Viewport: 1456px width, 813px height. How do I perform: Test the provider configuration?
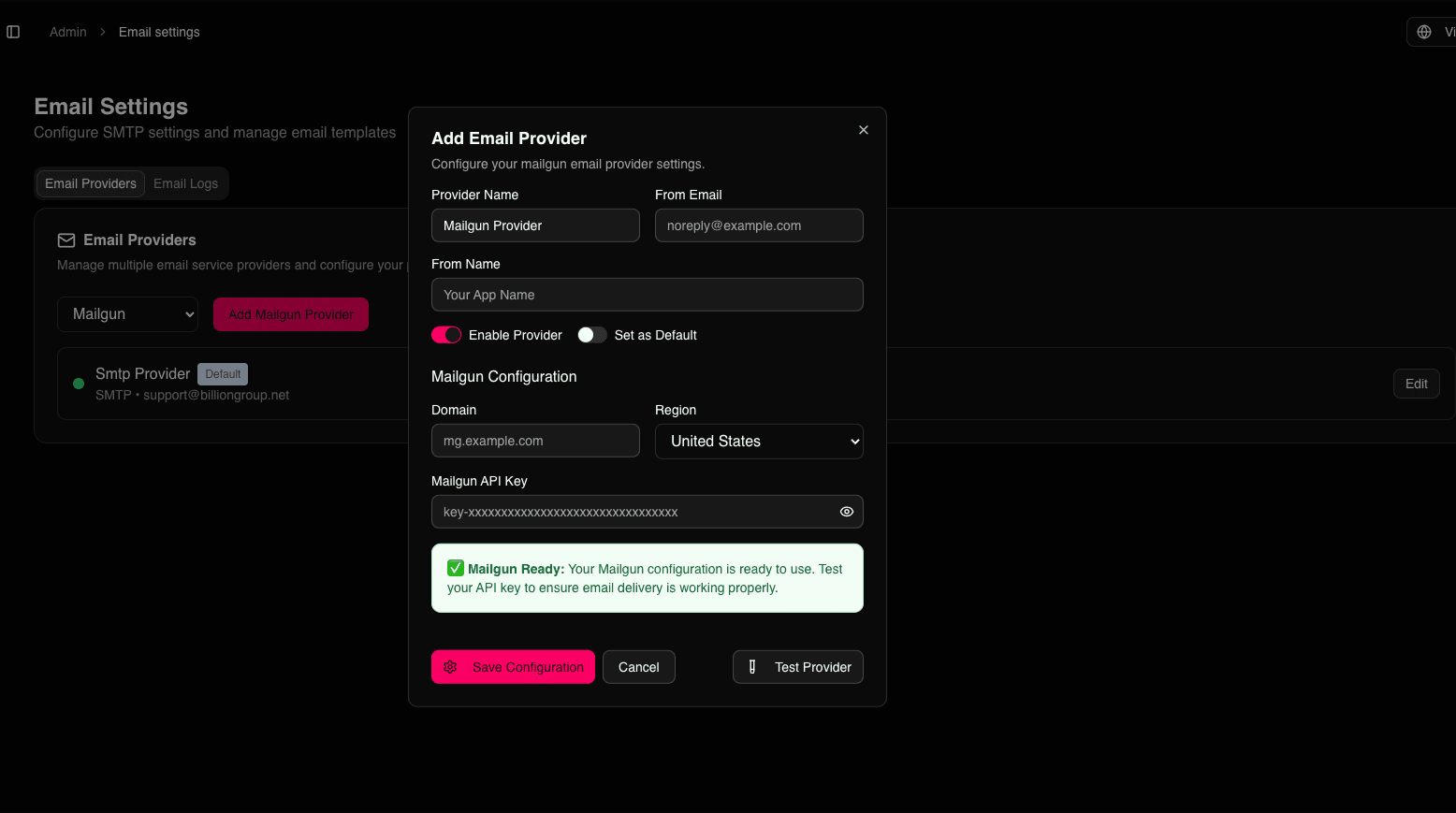pos(798,667)
